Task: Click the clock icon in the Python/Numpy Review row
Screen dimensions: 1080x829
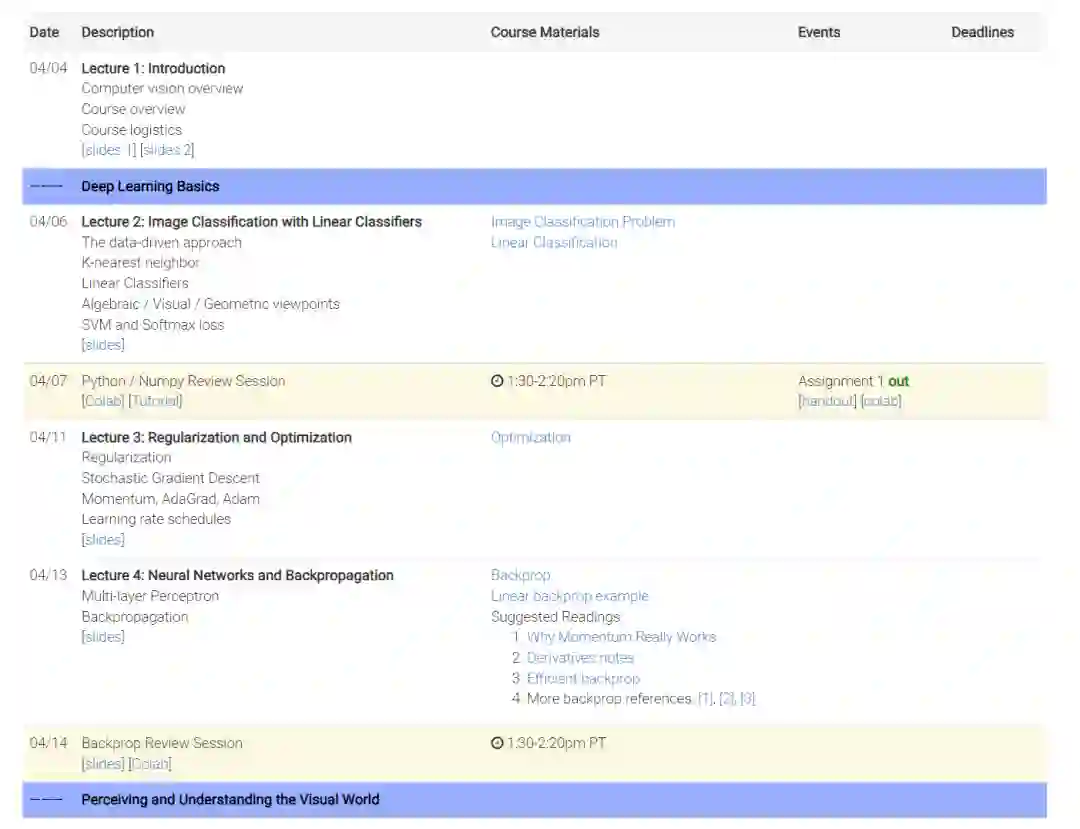Action: tap(497, 381)
